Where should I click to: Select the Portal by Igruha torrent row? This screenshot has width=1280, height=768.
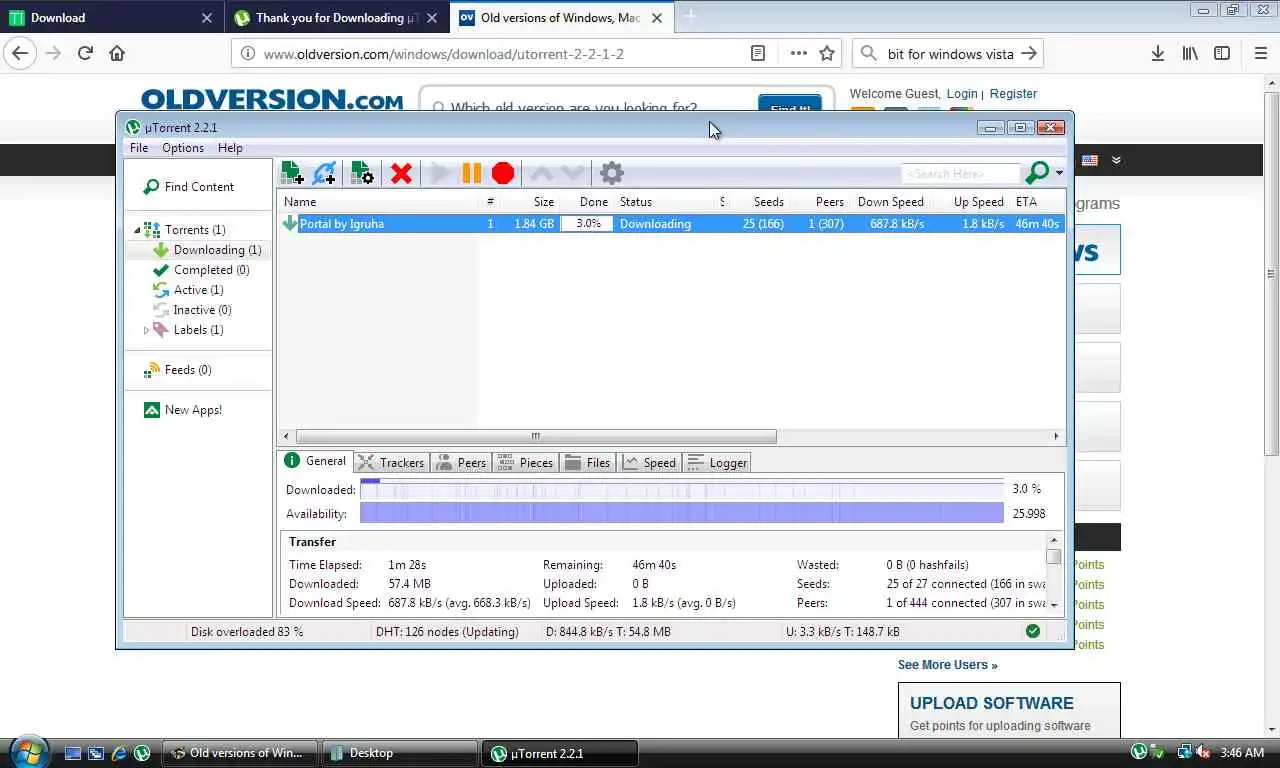671,224
